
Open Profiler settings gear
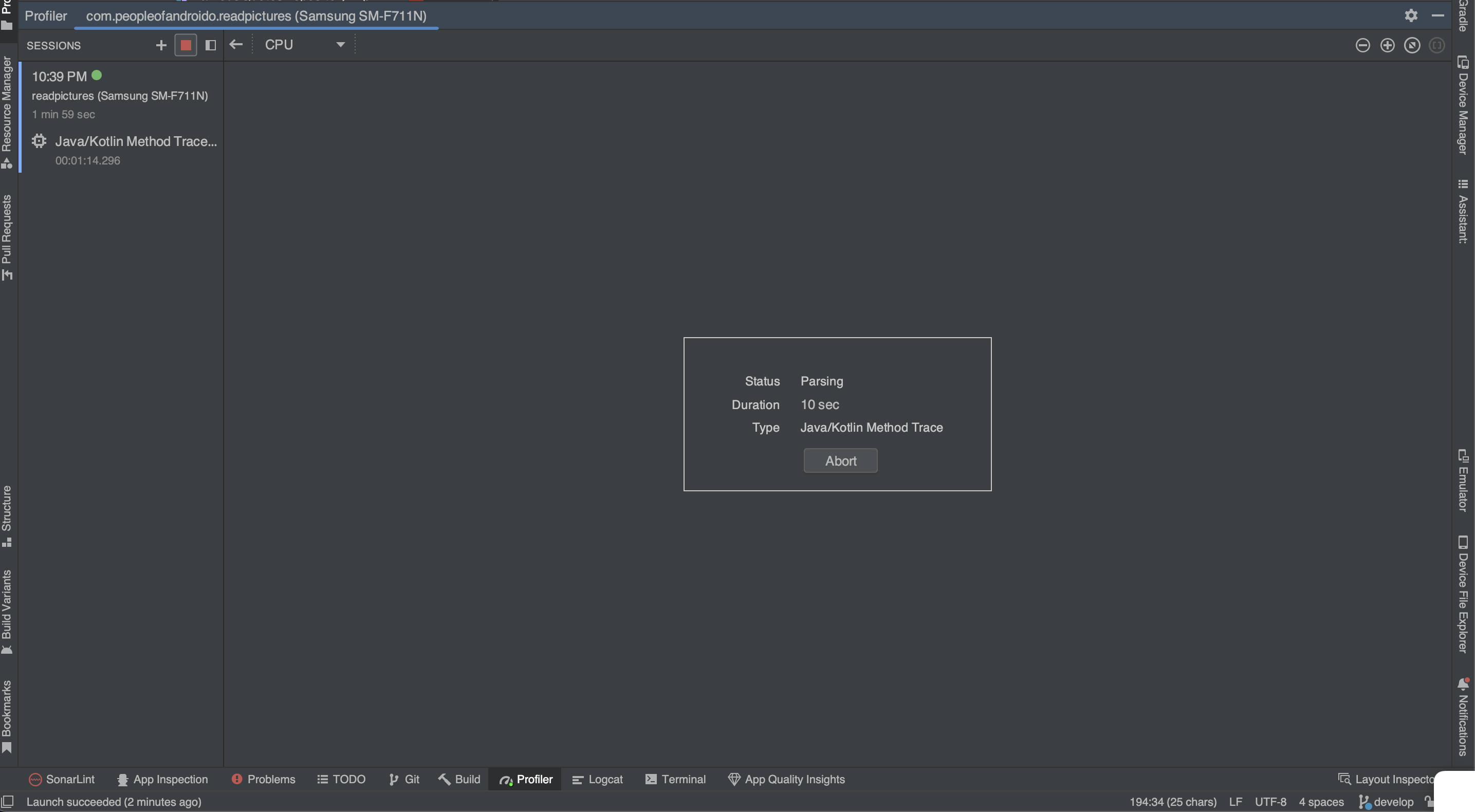pyautogui.click(x=1411, y=15)
